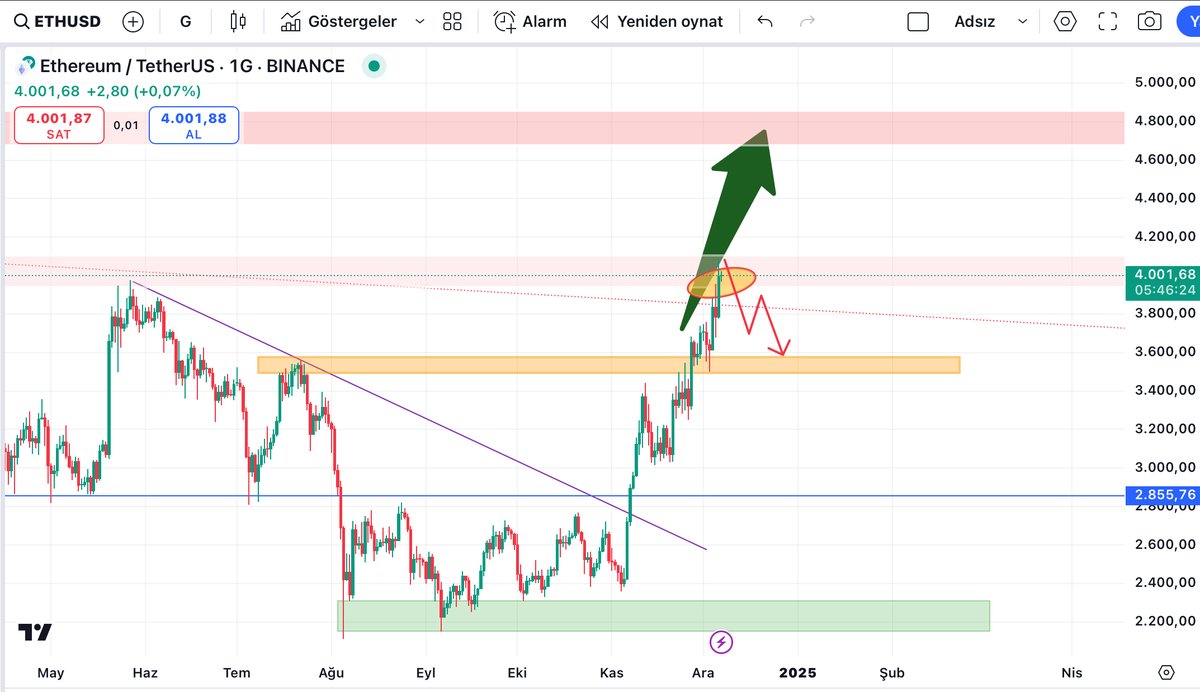The width and height of the screenshot is (1200, 692).
Task: Click the May month label on time axis
Action: [51, 672]
